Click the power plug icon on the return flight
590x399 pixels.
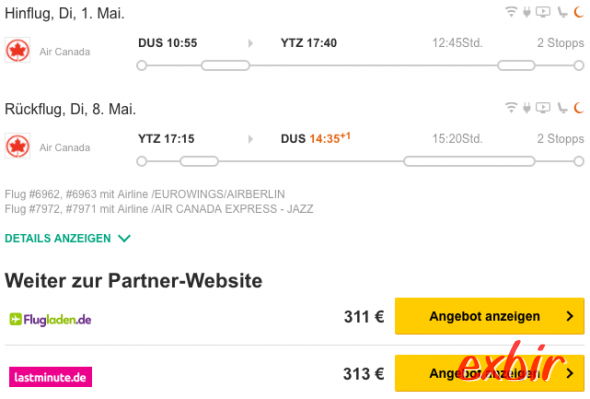pyautogui.click(x=527, y=108)
